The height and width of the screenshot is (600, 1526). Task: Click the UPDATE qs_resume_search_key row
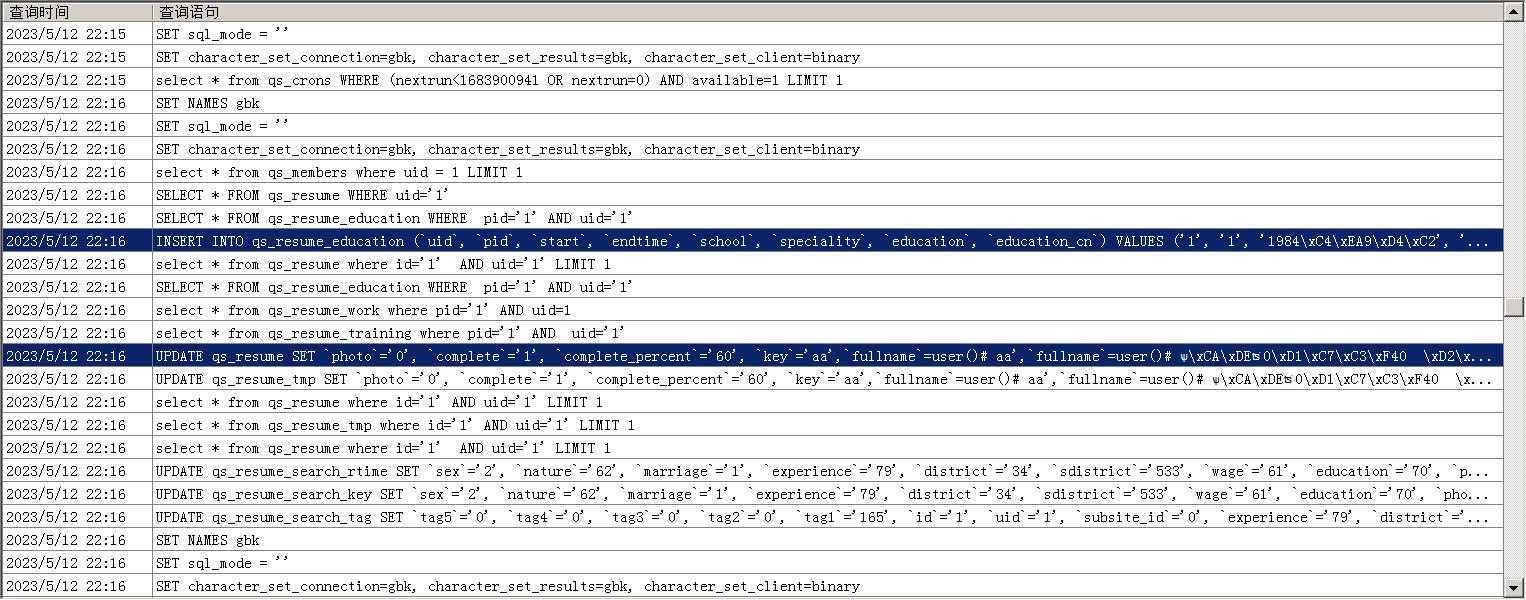click(x=700, y=494)
